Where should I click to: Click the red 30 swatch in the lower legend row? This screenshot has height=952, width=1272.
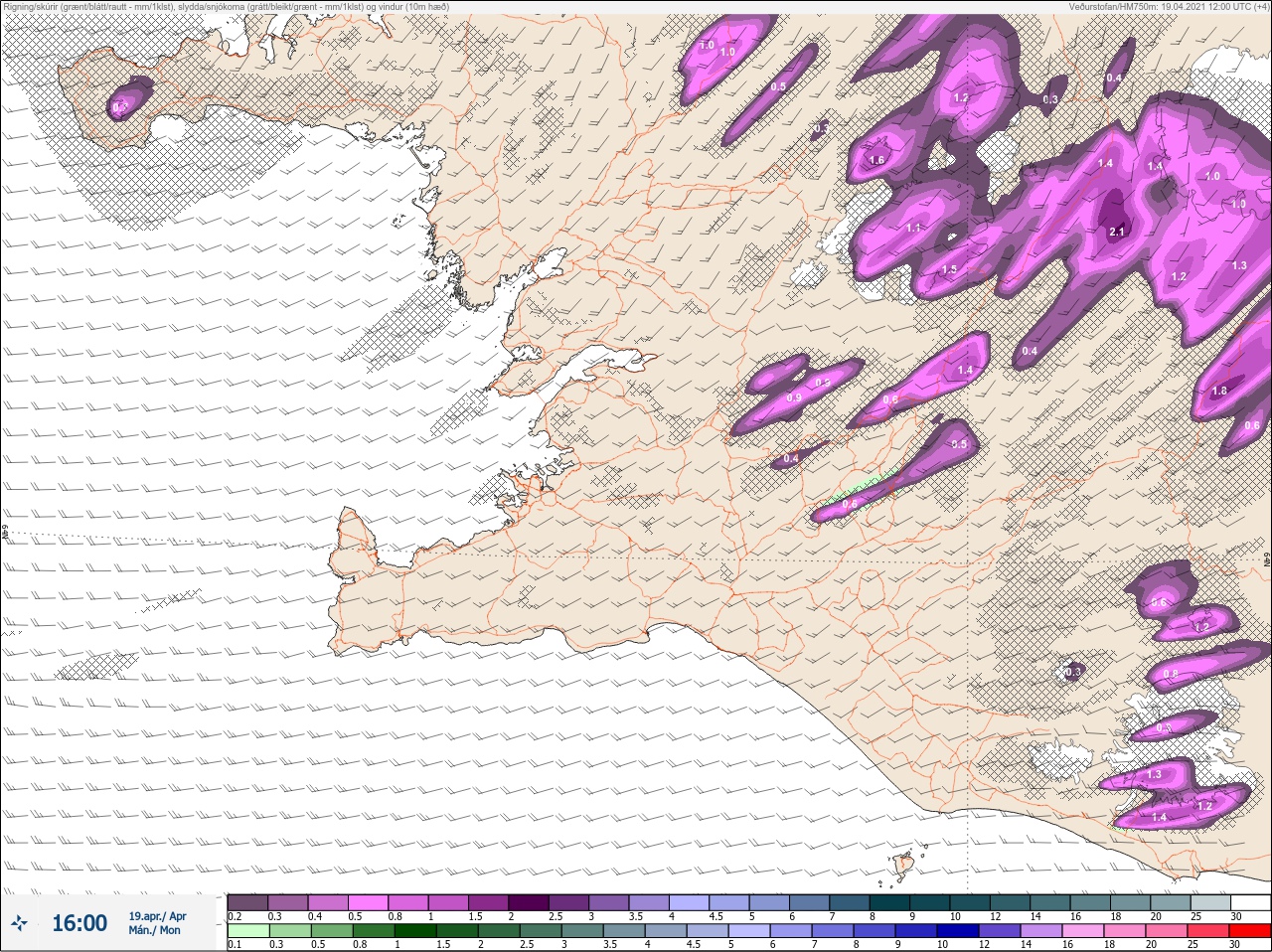pos(1250,932)
